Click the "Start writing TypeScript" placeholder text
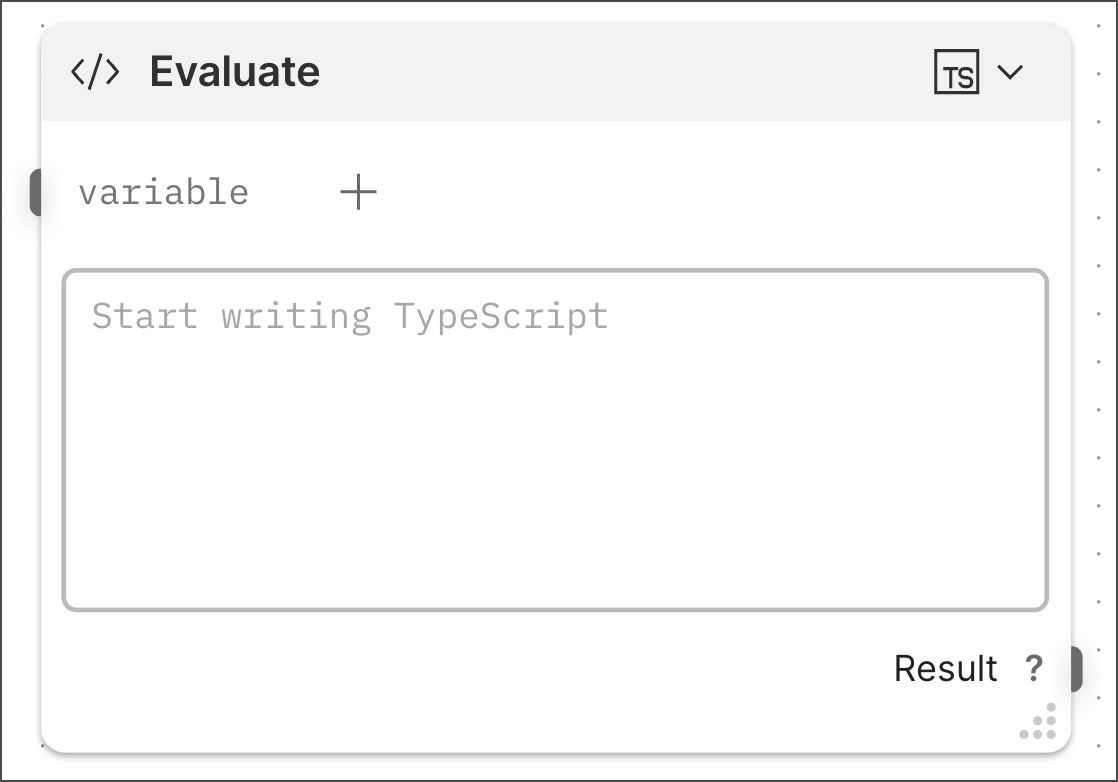Screen dimensions: 1118x782 pos(350,316)
